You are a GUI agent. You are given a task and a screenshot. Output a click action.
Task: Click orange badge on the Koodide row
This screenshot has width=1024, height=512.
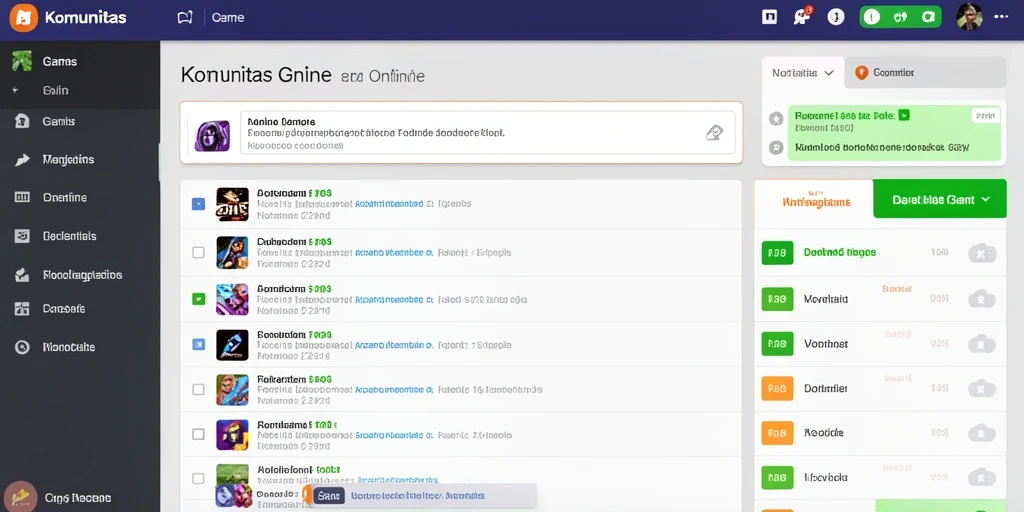click(777, 432)
